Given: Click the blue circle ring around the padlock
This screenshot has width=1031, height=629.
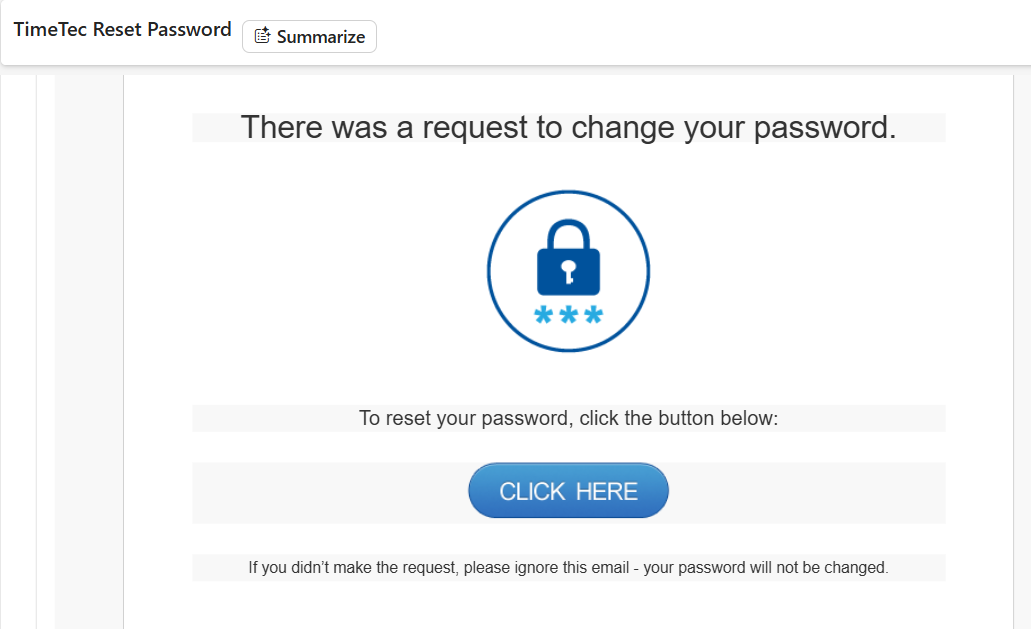Looking at the screenshot, I should click(x=489, y=271).
